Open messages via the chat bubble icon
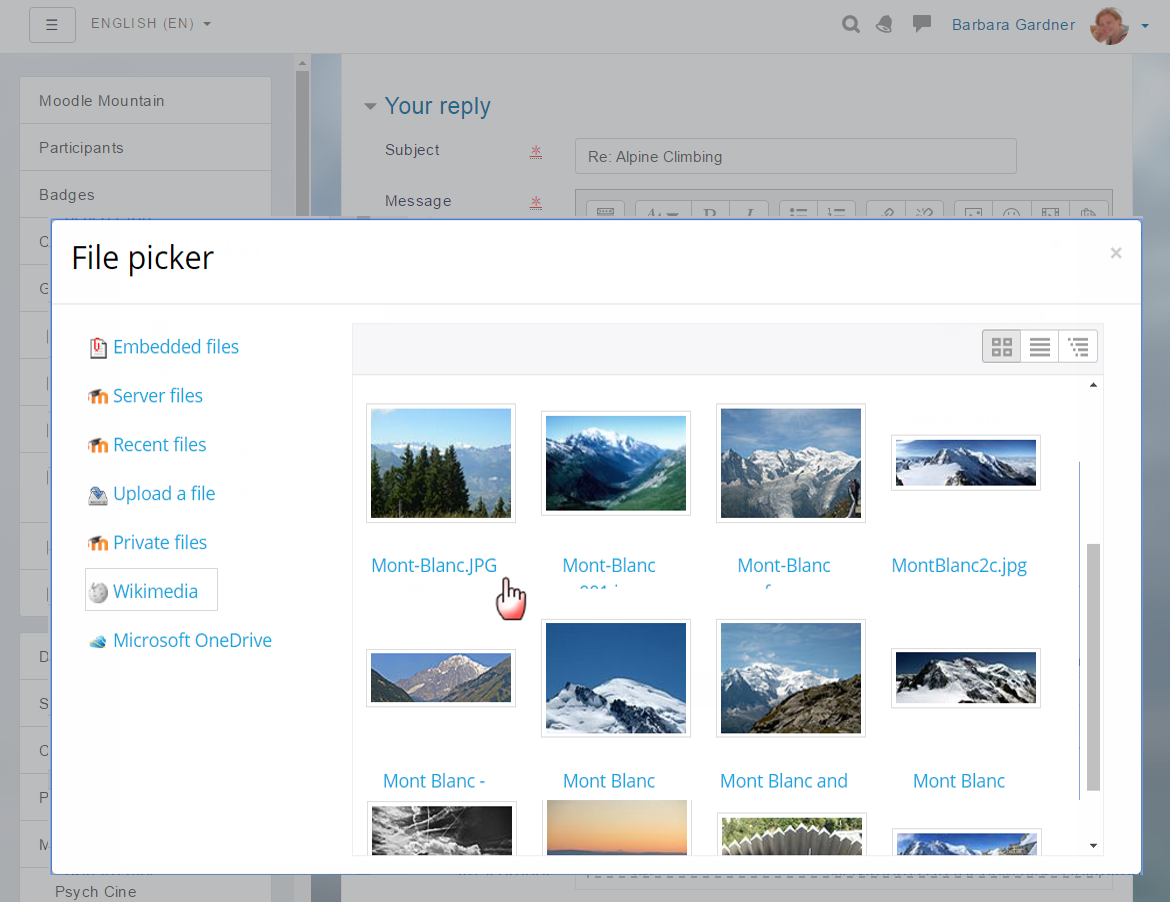1170x902 pixels. pyautogui.click(x=920, y=23)
